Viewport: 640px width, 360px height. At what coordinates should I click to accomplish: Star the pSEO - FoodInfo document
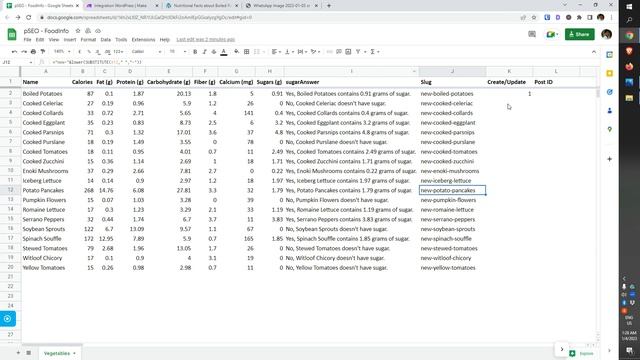pos(78,31)
